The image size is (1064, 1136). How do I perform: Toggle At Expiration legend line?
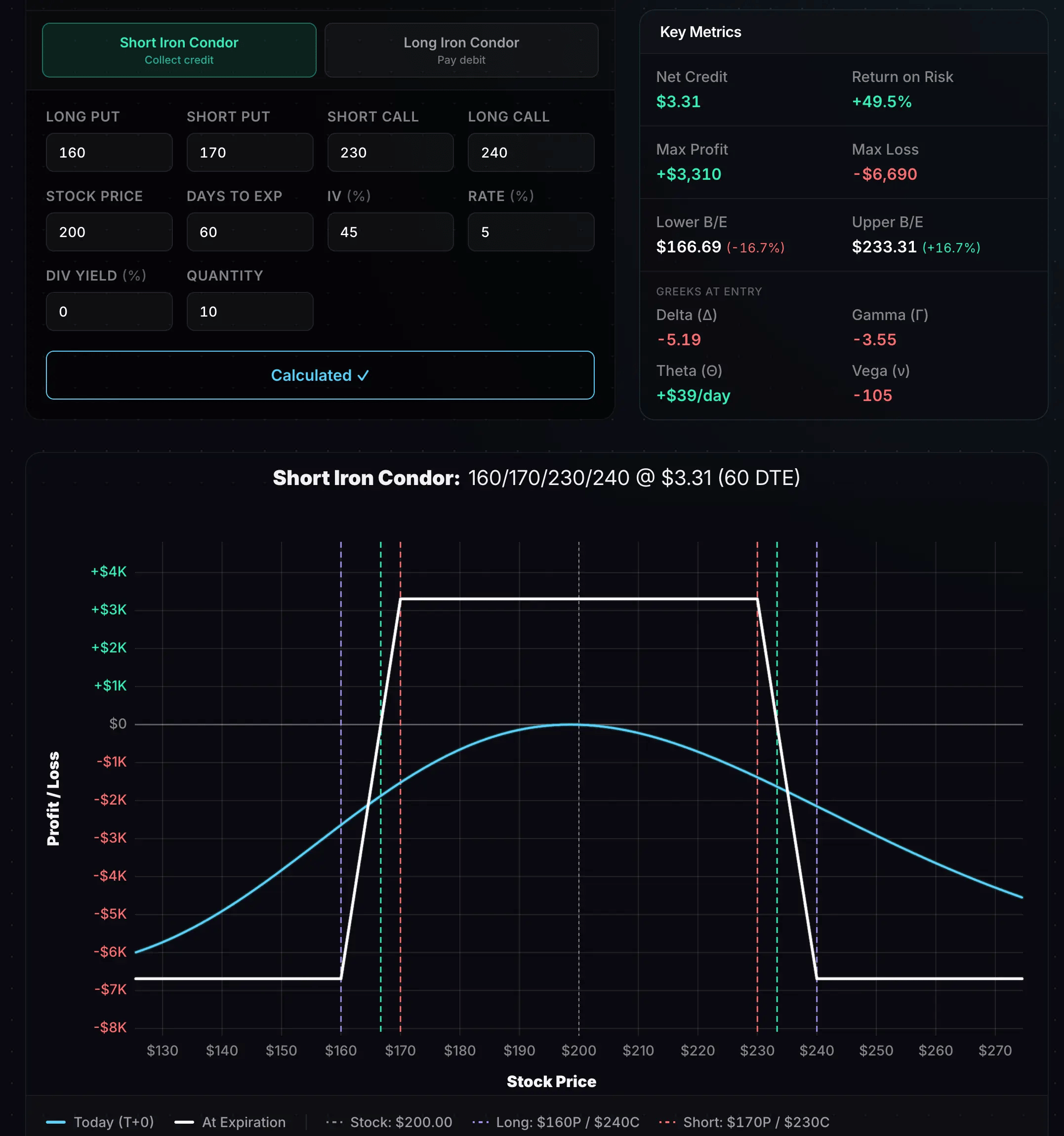click(x=230, y=1122)
